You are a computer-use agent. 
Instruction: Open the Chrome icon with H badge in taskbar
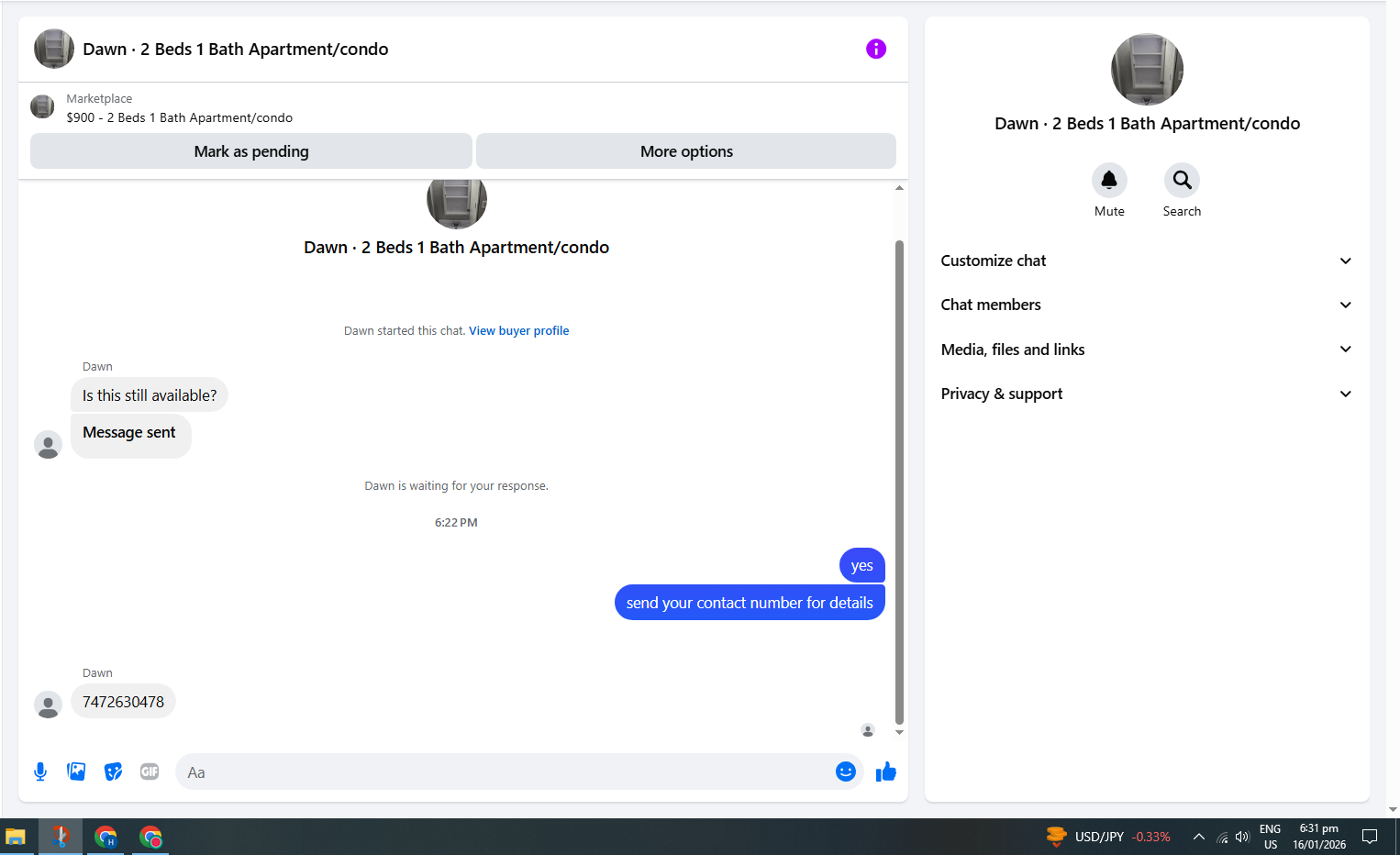click(106, 837)
